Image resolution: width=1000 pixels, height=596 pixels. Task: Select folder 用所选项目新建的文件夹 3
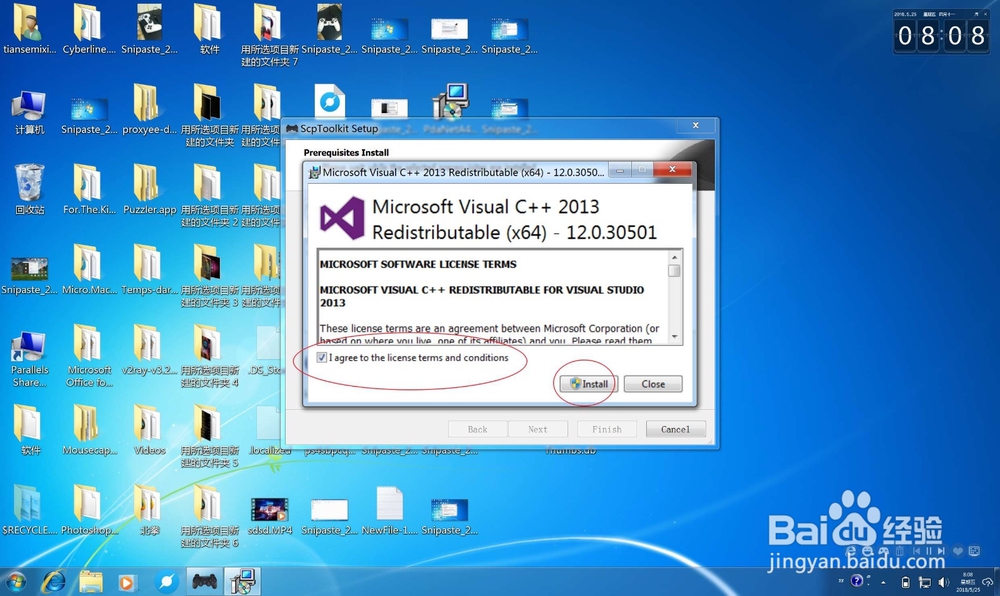point(209,275)
